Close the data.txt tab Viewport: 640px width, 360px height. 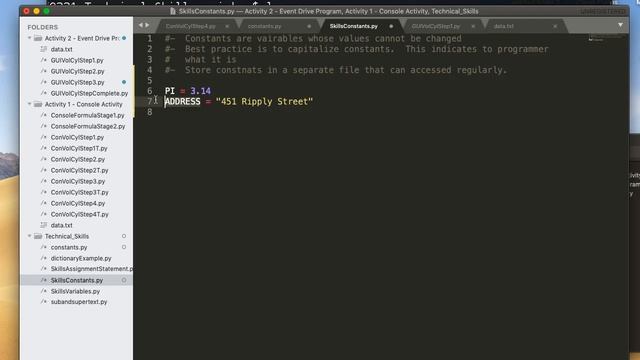[x=555, y=27]
